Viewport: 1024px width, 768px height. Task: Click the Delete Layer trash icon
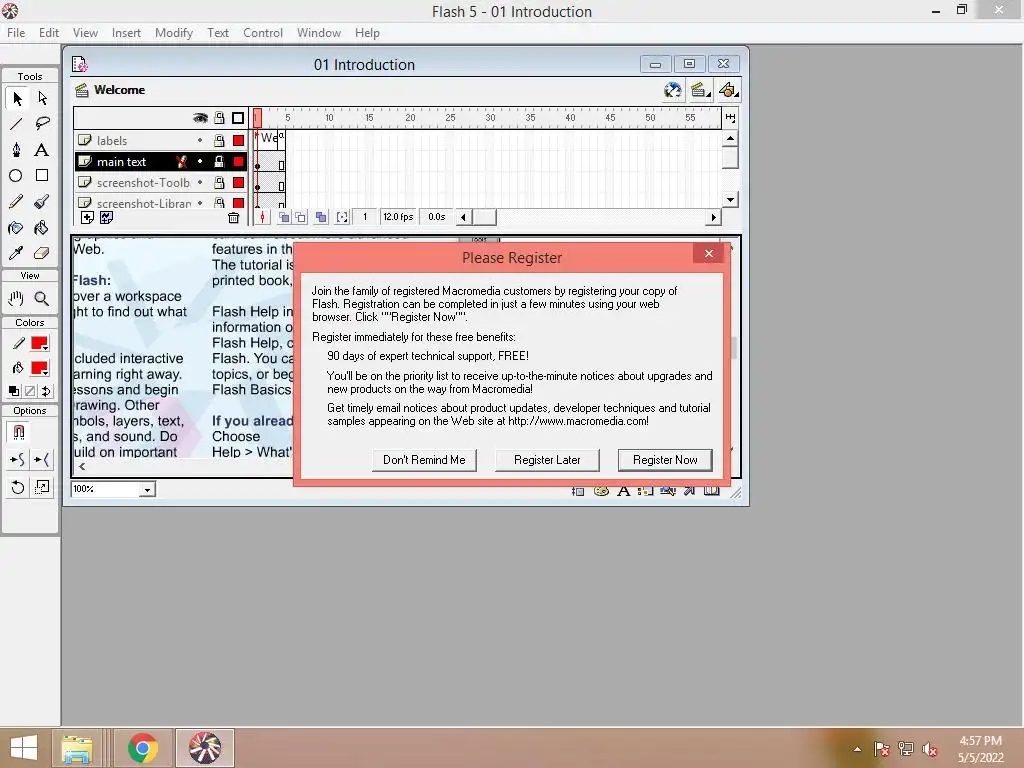[x=233, y=218]
